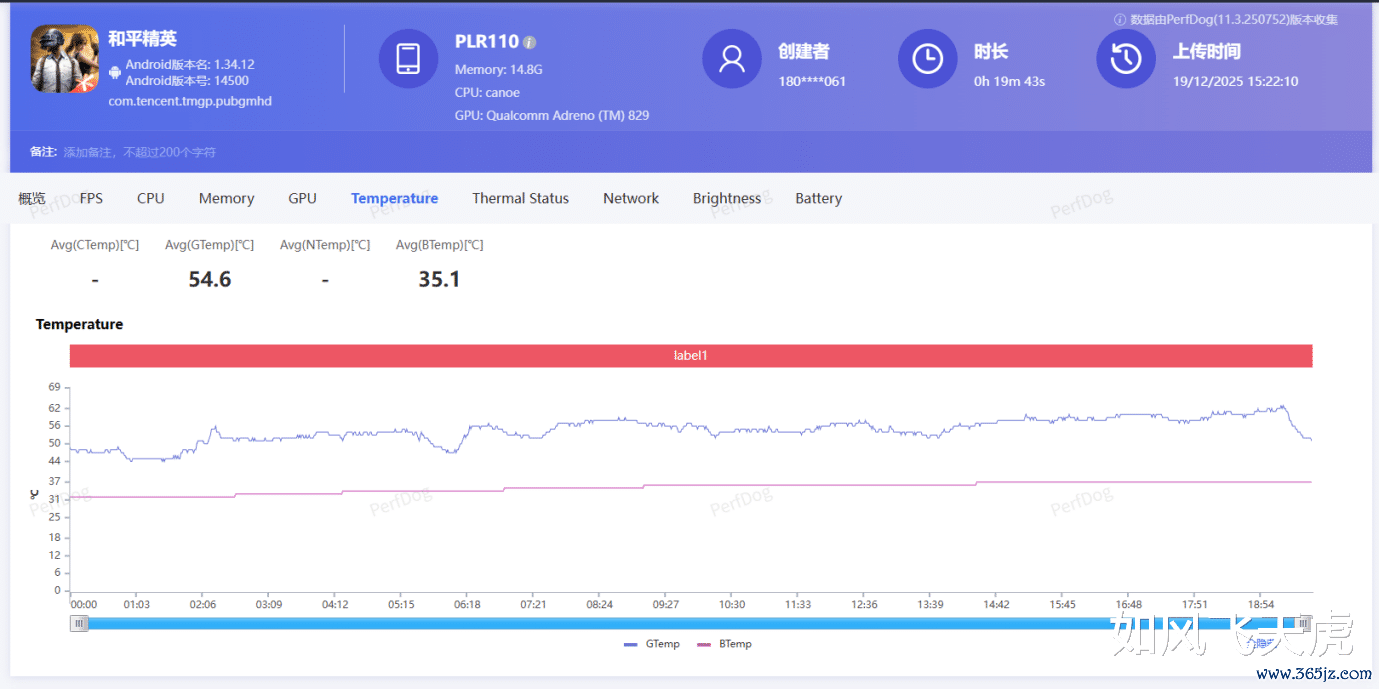Click the red label1 bar
Image resolution: width=1379 pixels, height=689 pixels.
(690, 355)
